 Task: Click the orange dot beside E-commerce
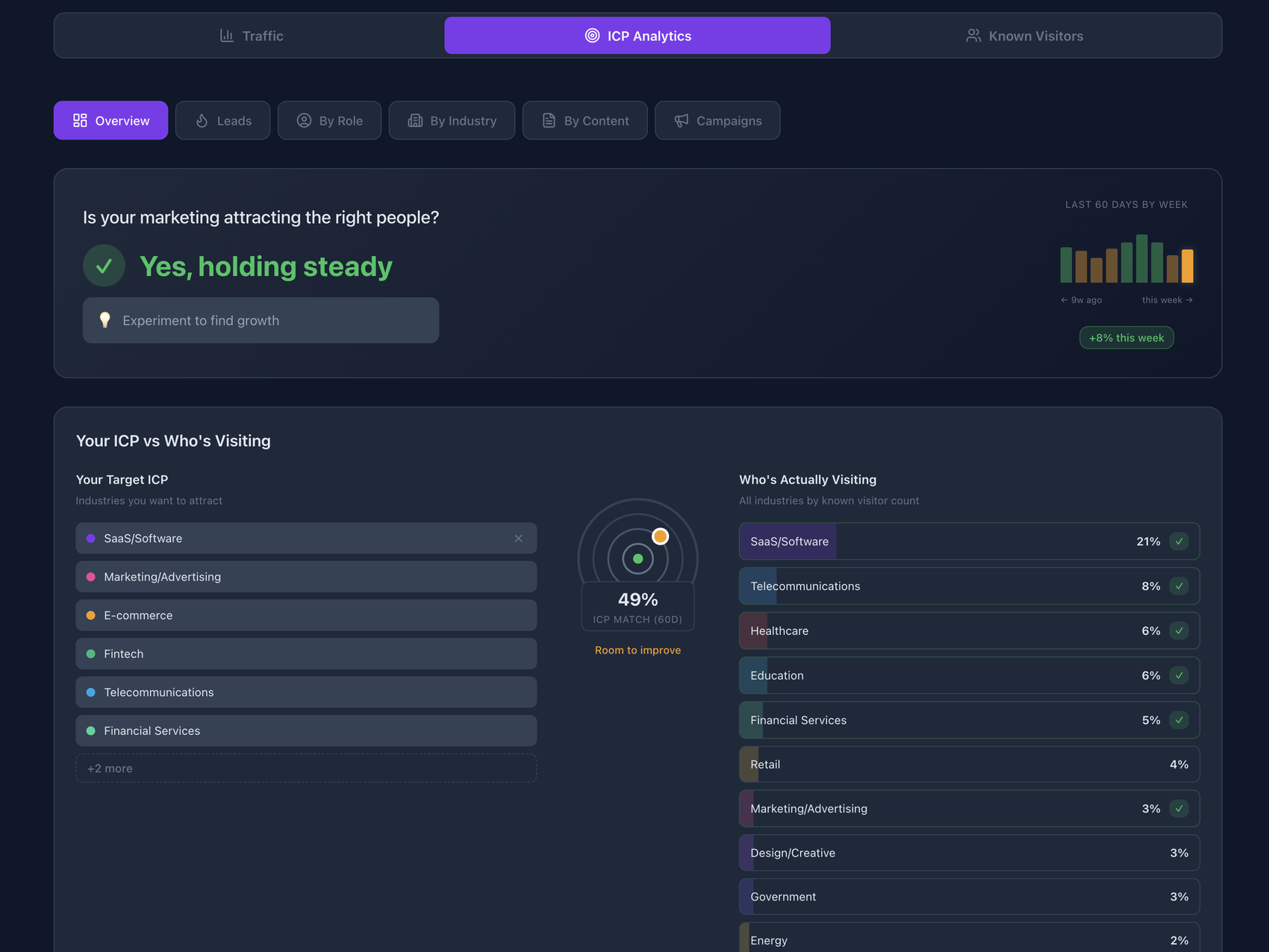point(91,616)
